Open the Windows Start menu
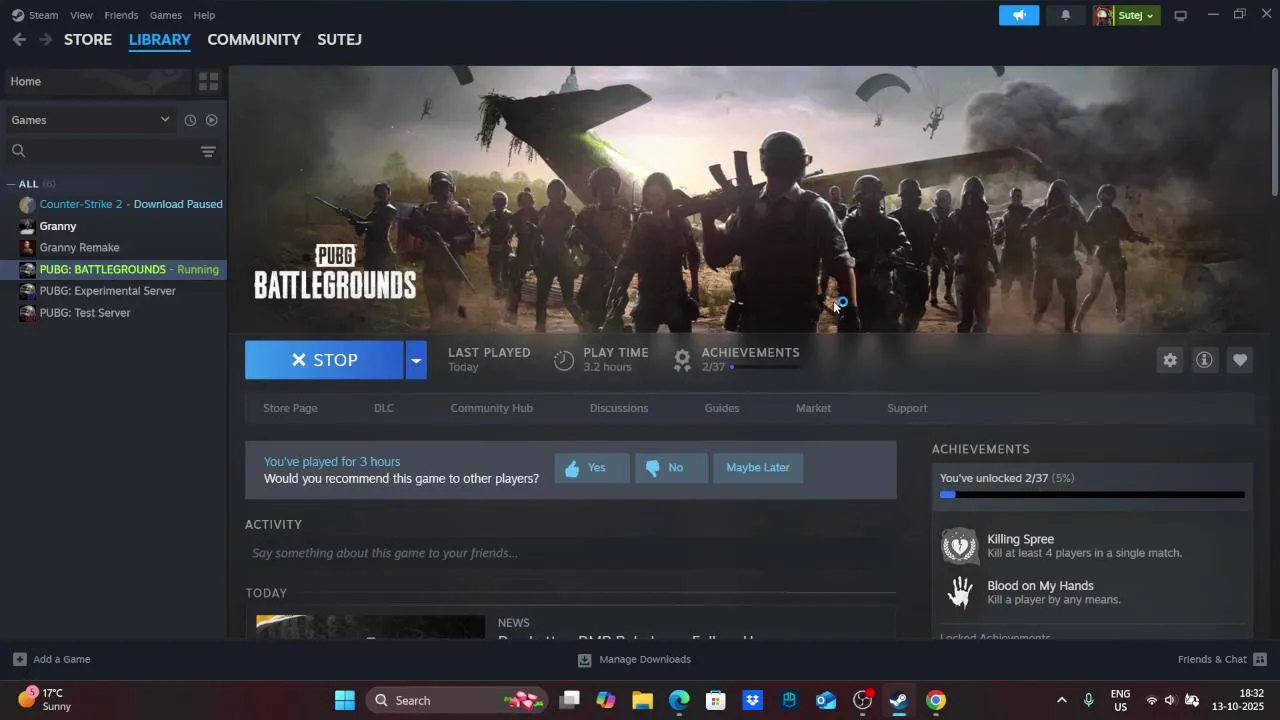This screenshot has height=720, width=1280. tap(345, 700)
